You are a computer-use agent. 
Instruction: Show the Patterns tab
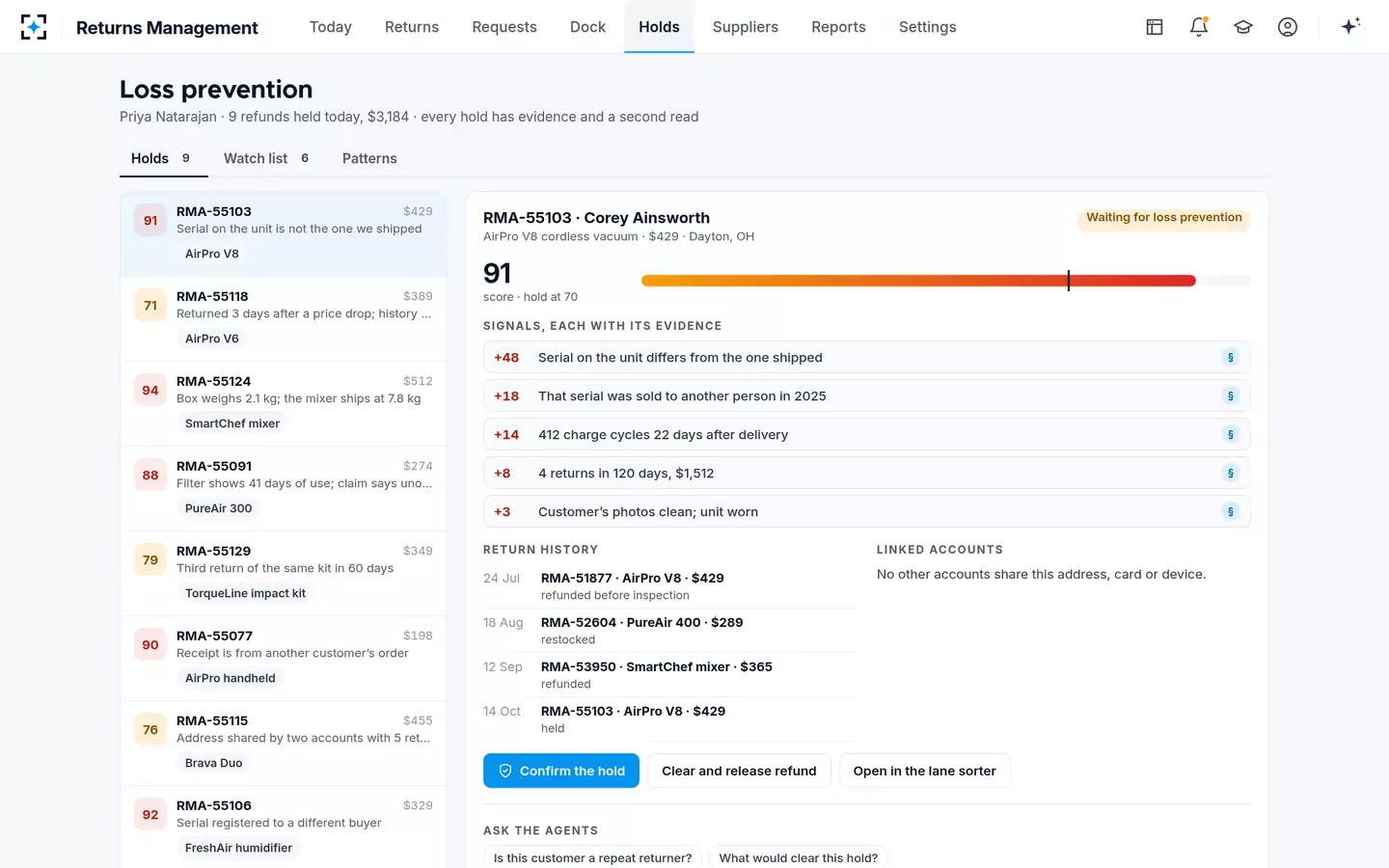pyautogui.click(x=369, y=158)
